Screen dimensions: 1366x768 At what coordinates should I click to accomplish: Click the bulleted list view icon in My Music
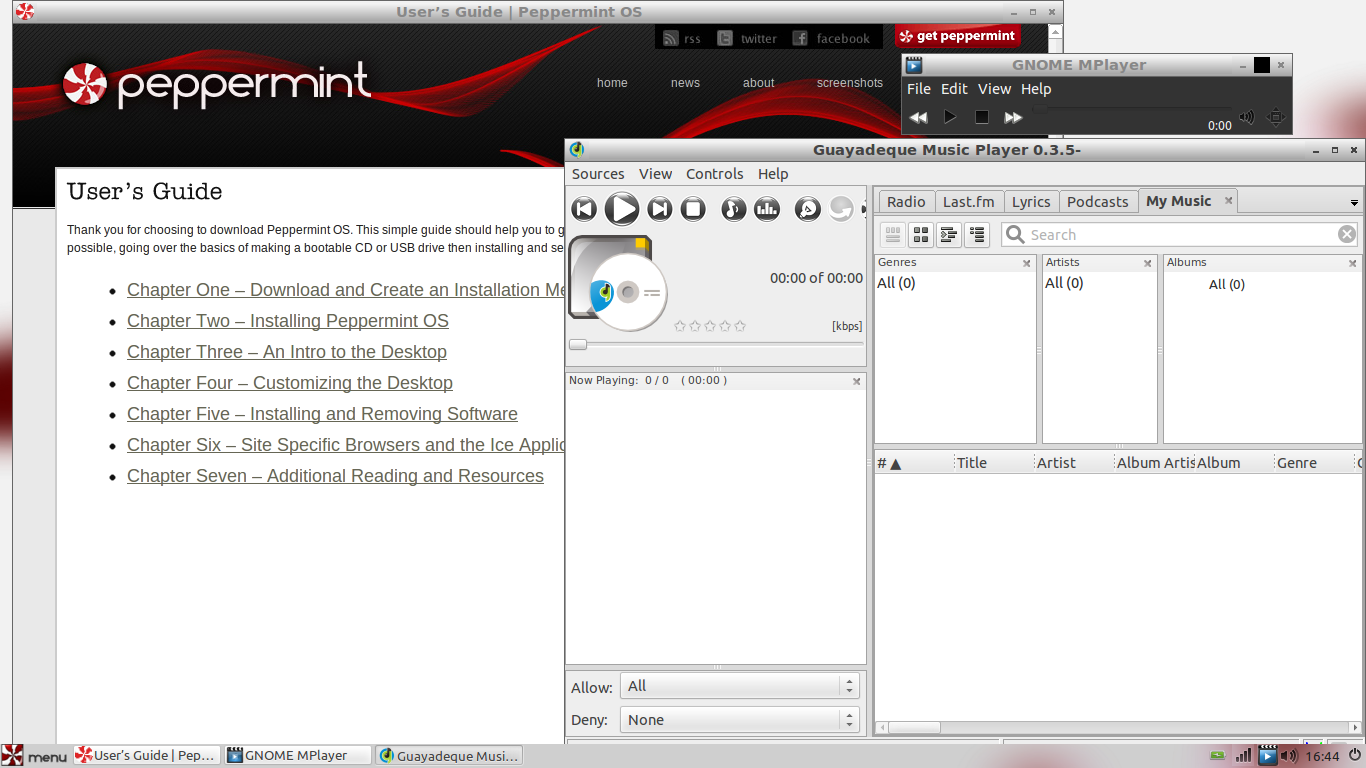point(977,235)
